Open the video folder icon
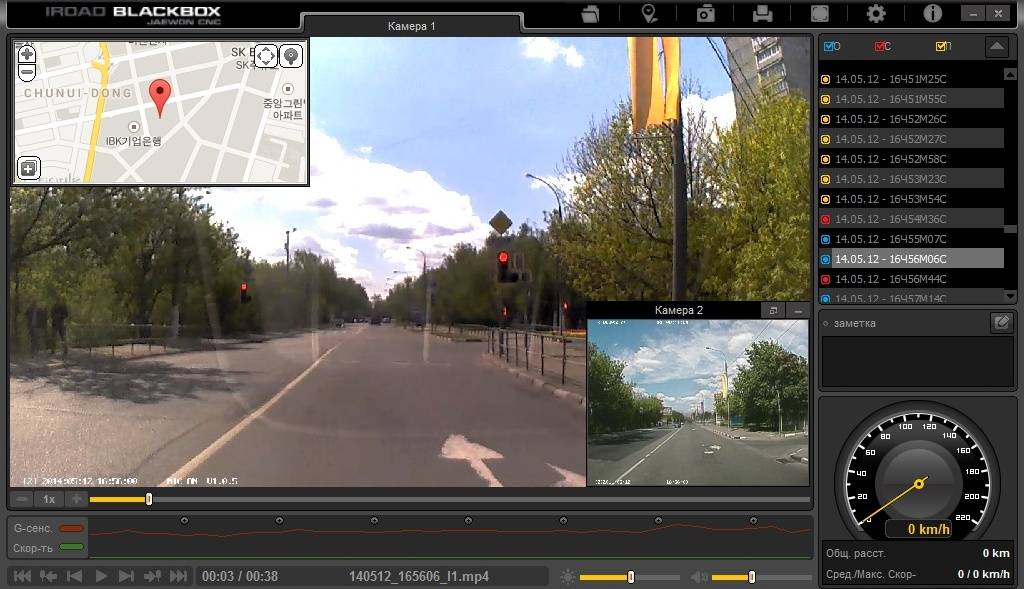Screen dimensions: 1024x589 click(x=590, y=14)
